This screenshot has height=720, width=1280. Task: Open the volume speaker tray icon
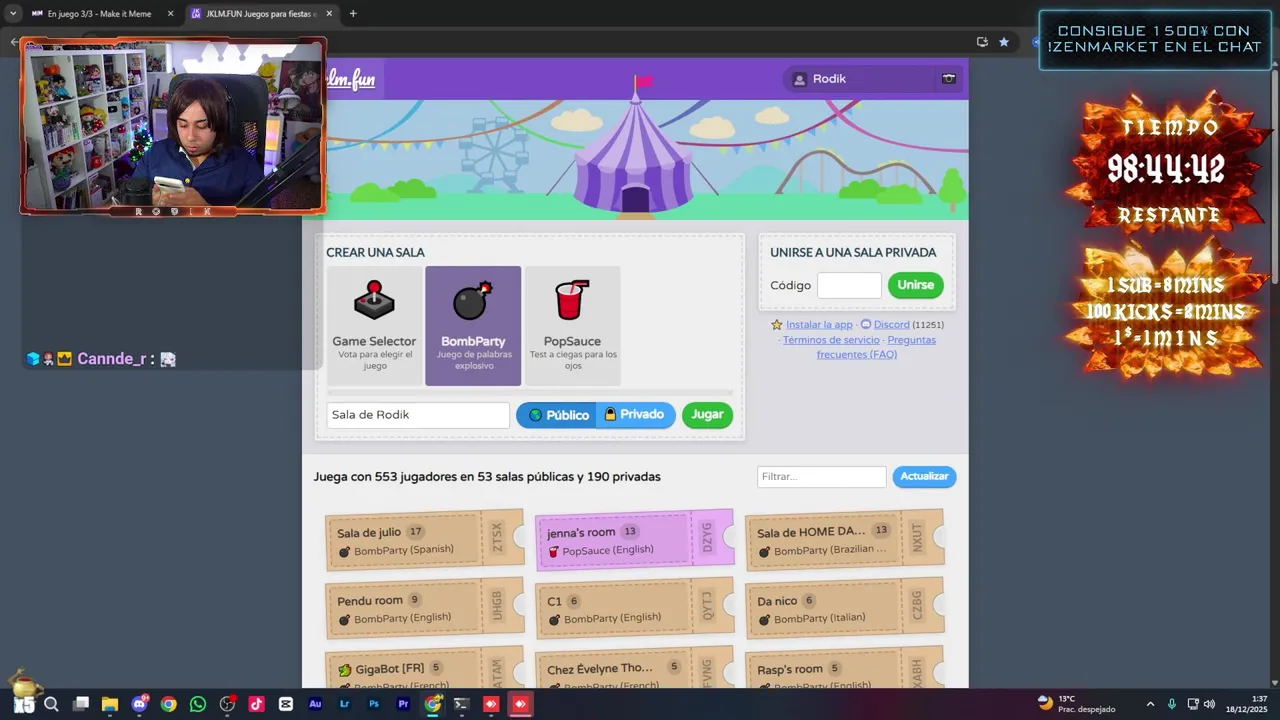(1210, 704)
